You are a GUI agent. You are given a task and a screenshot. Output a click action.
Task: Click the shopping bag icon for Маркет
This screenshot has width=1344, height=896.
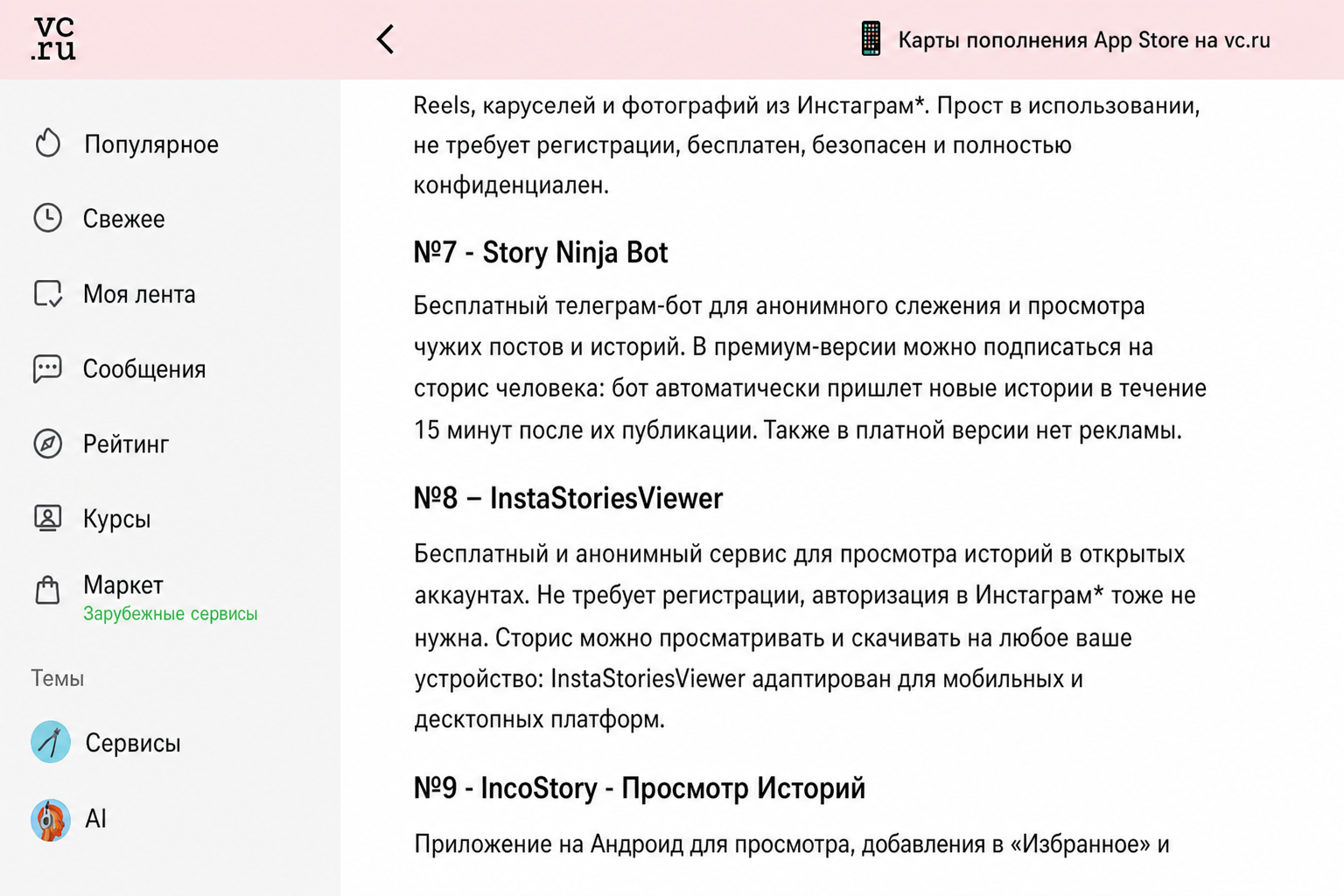pos(48,591)
